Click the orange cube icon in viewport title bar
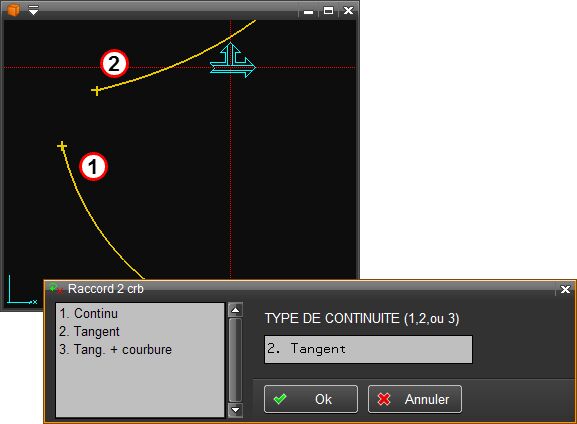This screenshot has height=424, width=577. coord(14,10)
